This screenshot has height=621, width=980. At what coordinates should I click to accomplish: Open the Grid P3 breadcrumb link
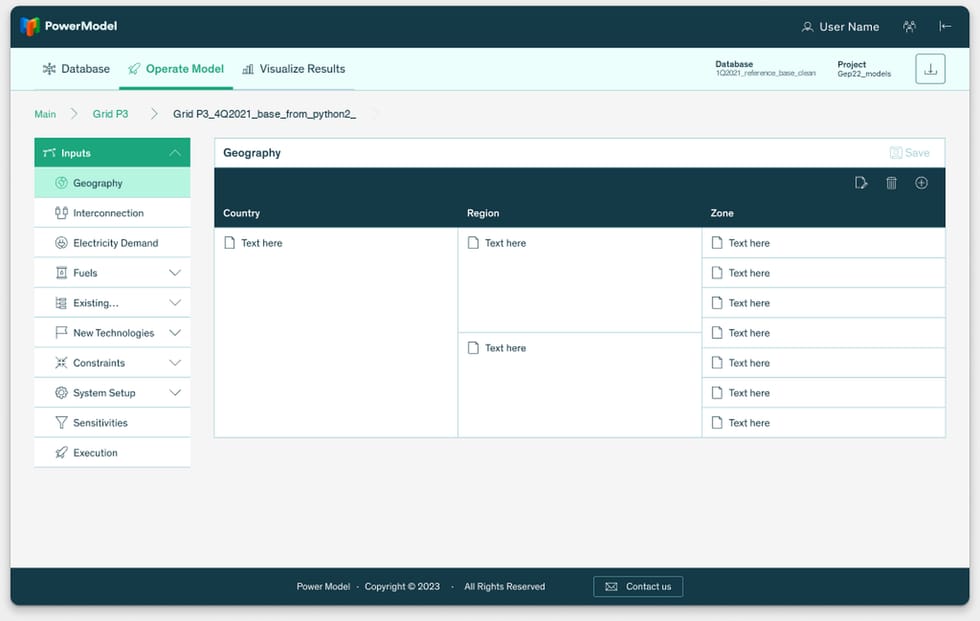(111, 114)
